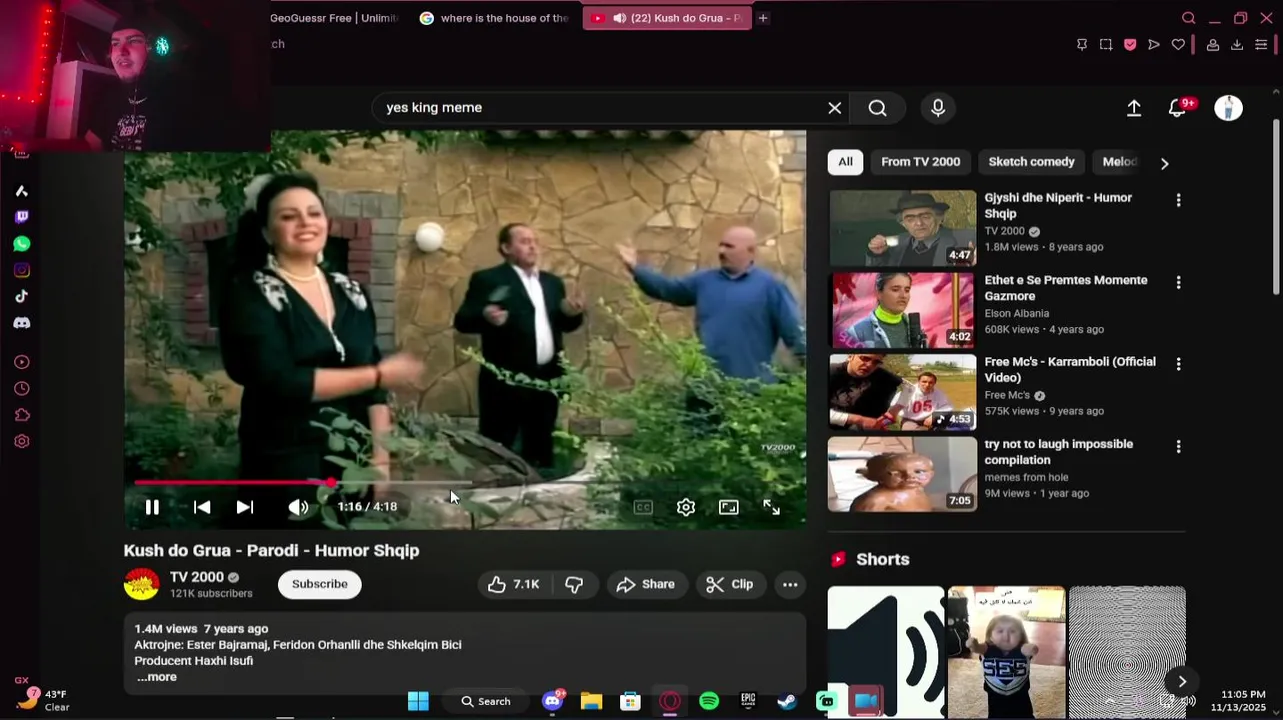
Task: Select the "All" filter chip
Action: pyautogui.click(x=846, y=162)
